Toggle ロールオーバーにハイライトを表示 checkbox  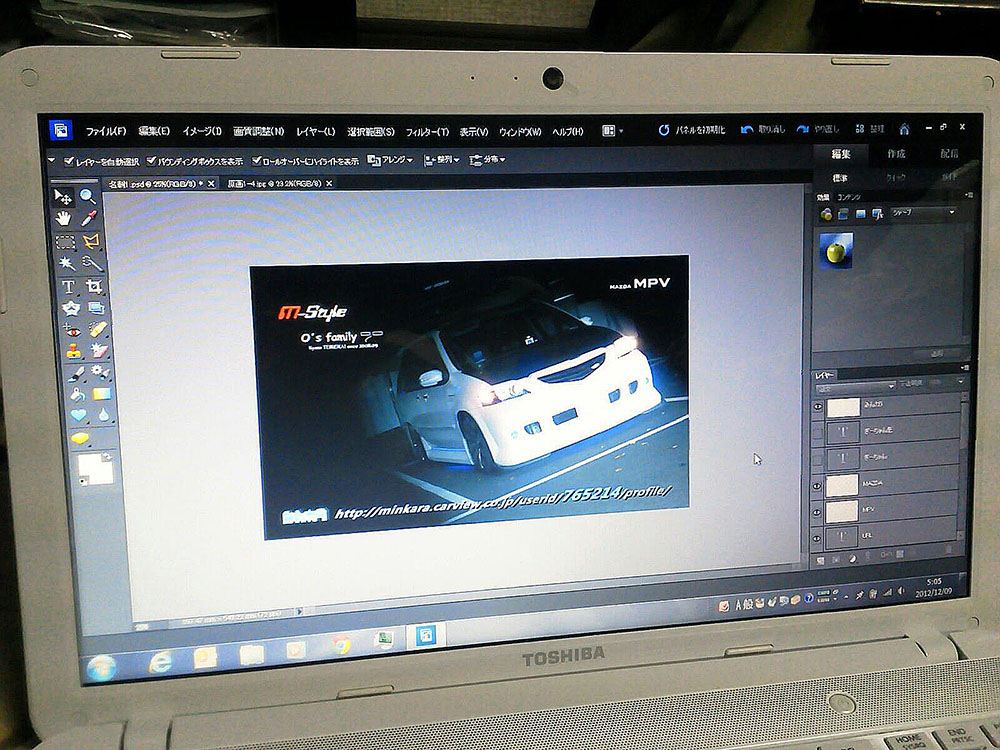[256, 161]
